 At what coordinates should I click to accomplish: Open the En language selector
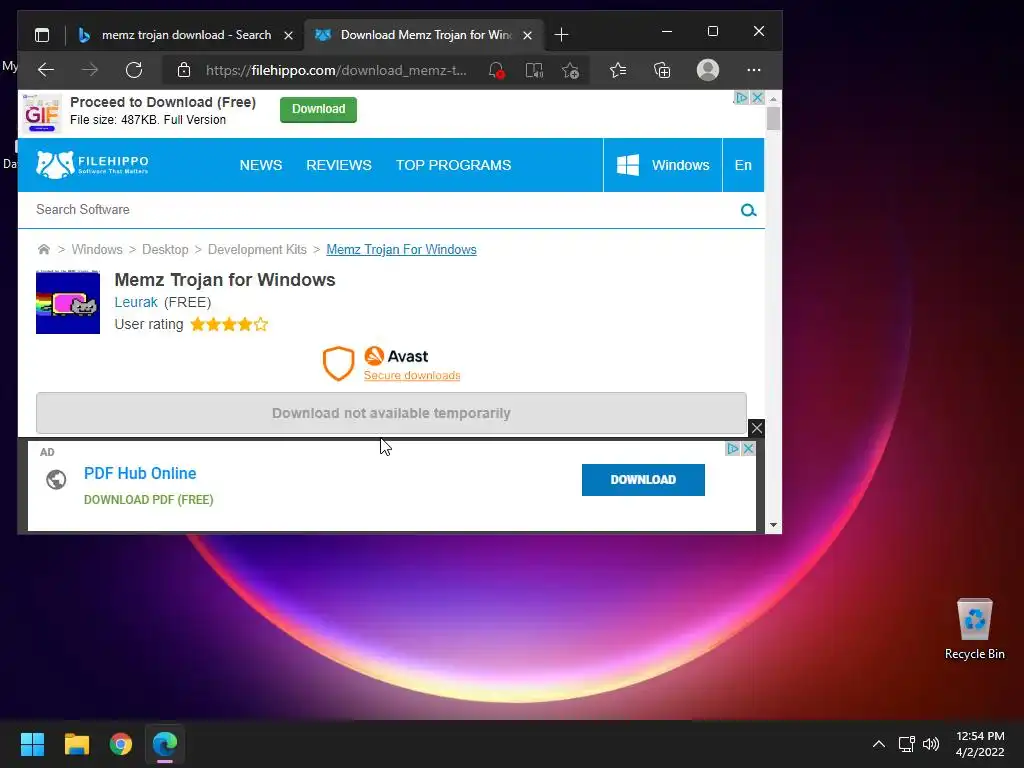(x=743, y=165)
